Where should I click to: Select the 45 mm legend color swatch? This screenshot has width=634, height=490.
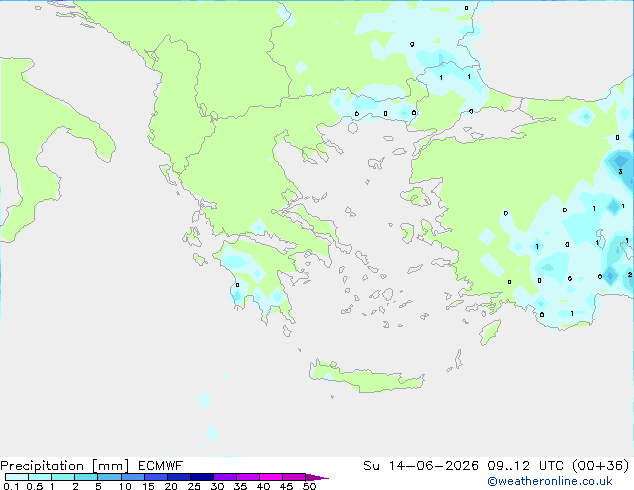click(x=294, y=477)
